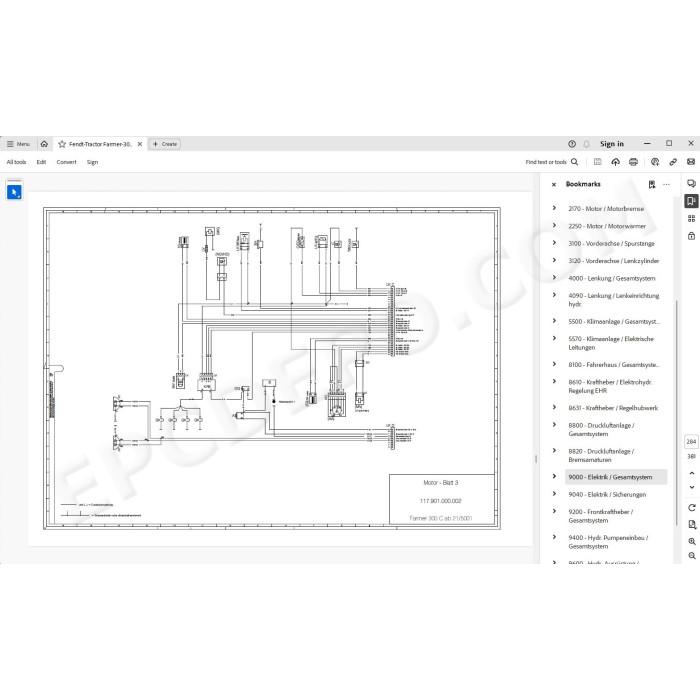Open the bookmarks options ellipsis
This screenshot has width=700, height=700.
pyautogui.click(x=666, y=184)
